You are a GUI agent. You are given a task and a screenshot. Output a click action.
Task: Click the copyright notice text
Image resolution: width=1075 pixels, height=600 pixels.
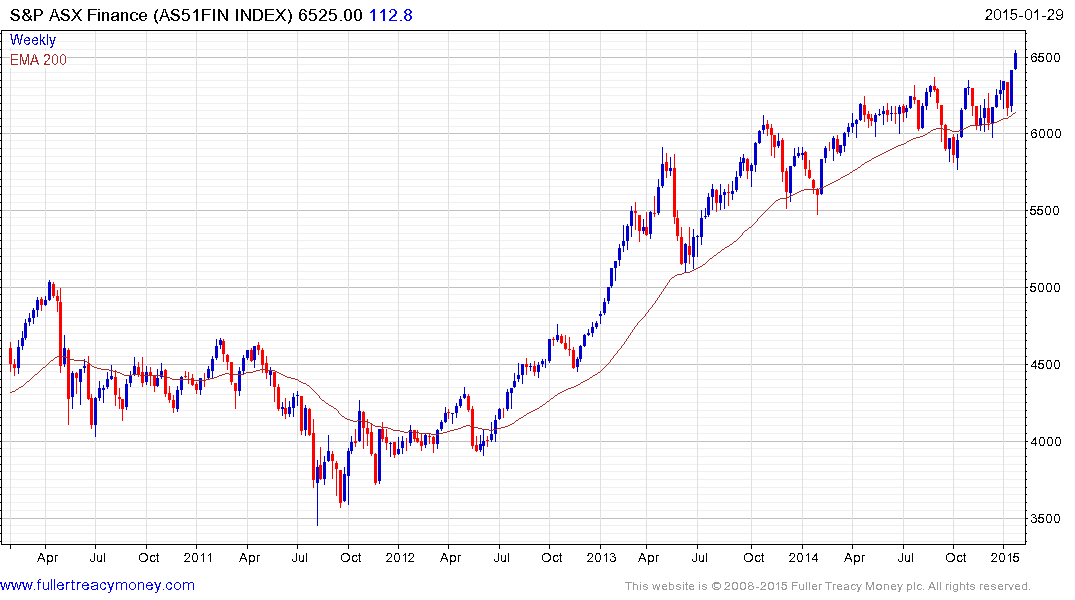(x=828, y=586)
